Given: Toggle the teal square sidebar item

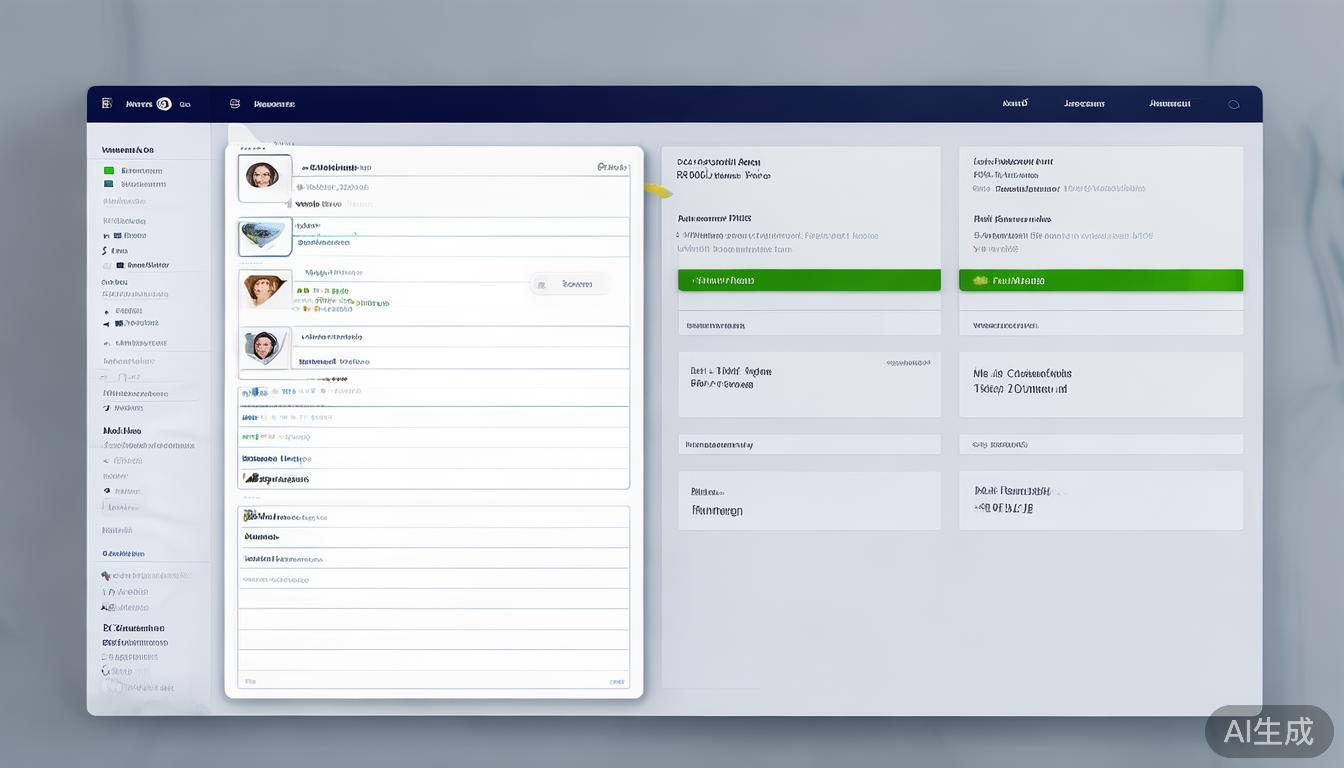Looking at the screenshot, I should point(109,184).
